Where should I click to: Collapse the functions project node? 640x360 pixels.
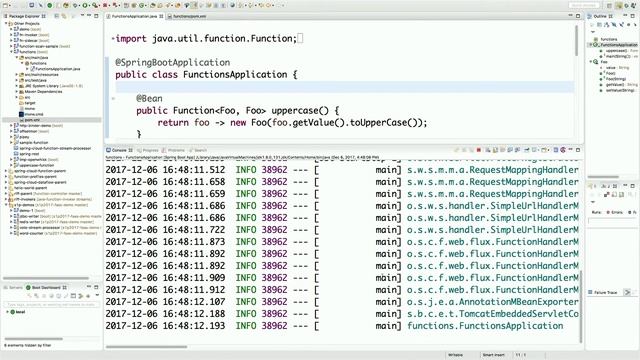click(x=11, y=52)
